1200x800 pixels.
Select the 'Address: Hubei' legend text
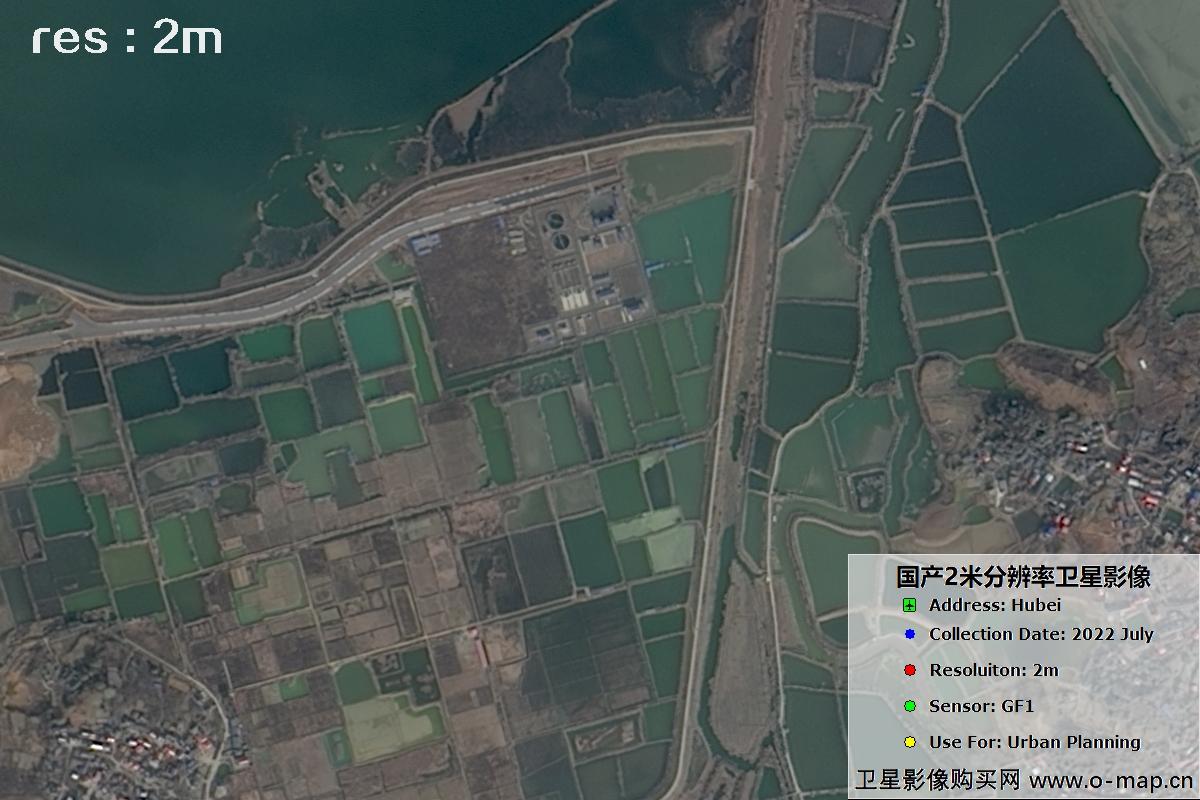click(x=994, y=605)
